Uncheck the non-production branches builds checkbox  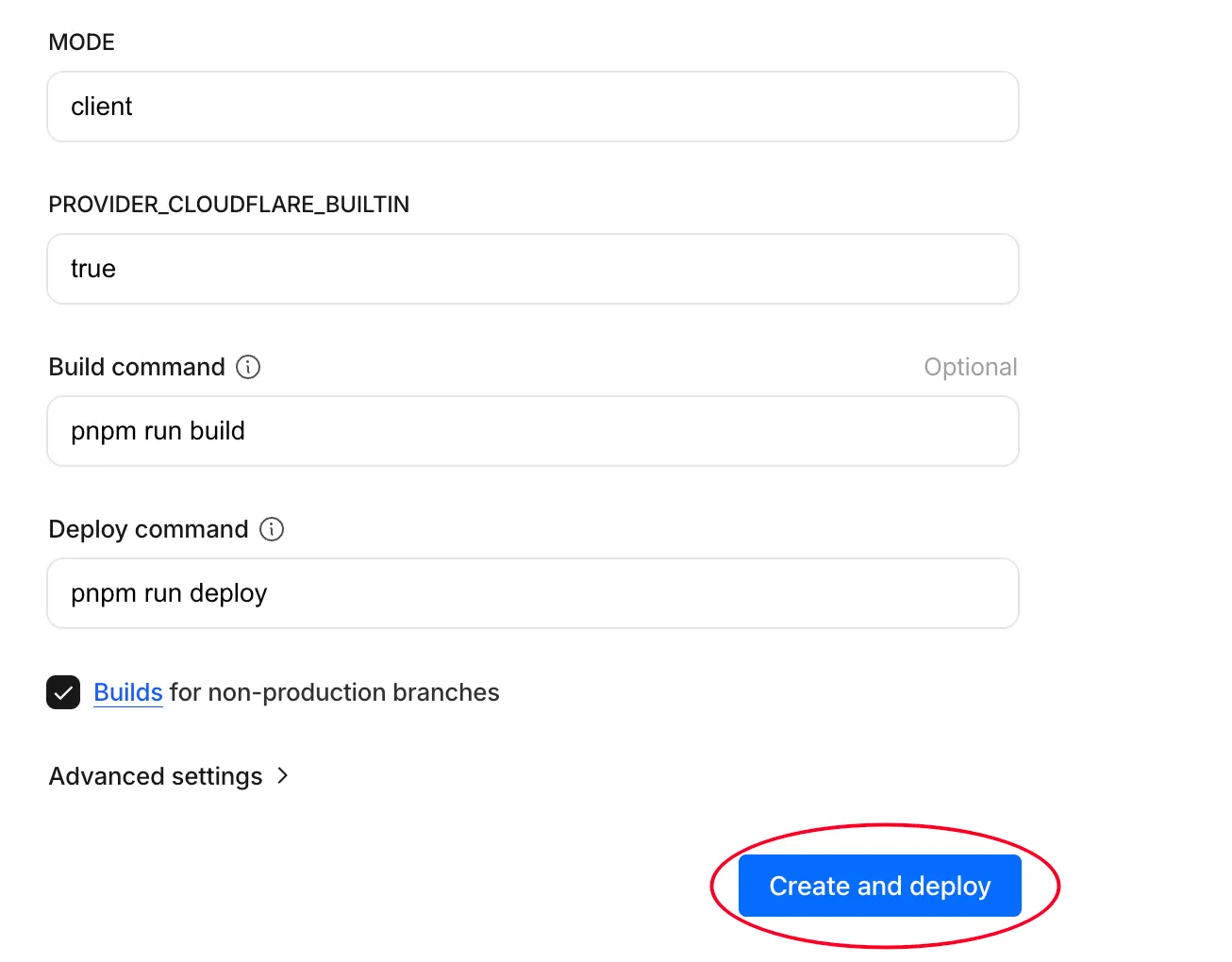click(x=63, y=692)
